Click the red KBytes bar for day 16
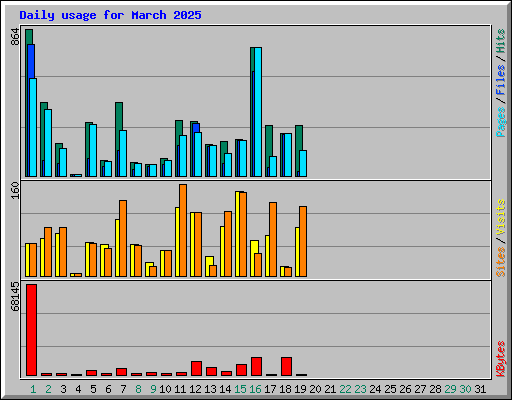Screen dimensions: 512x400 click(x=256, y=366)
